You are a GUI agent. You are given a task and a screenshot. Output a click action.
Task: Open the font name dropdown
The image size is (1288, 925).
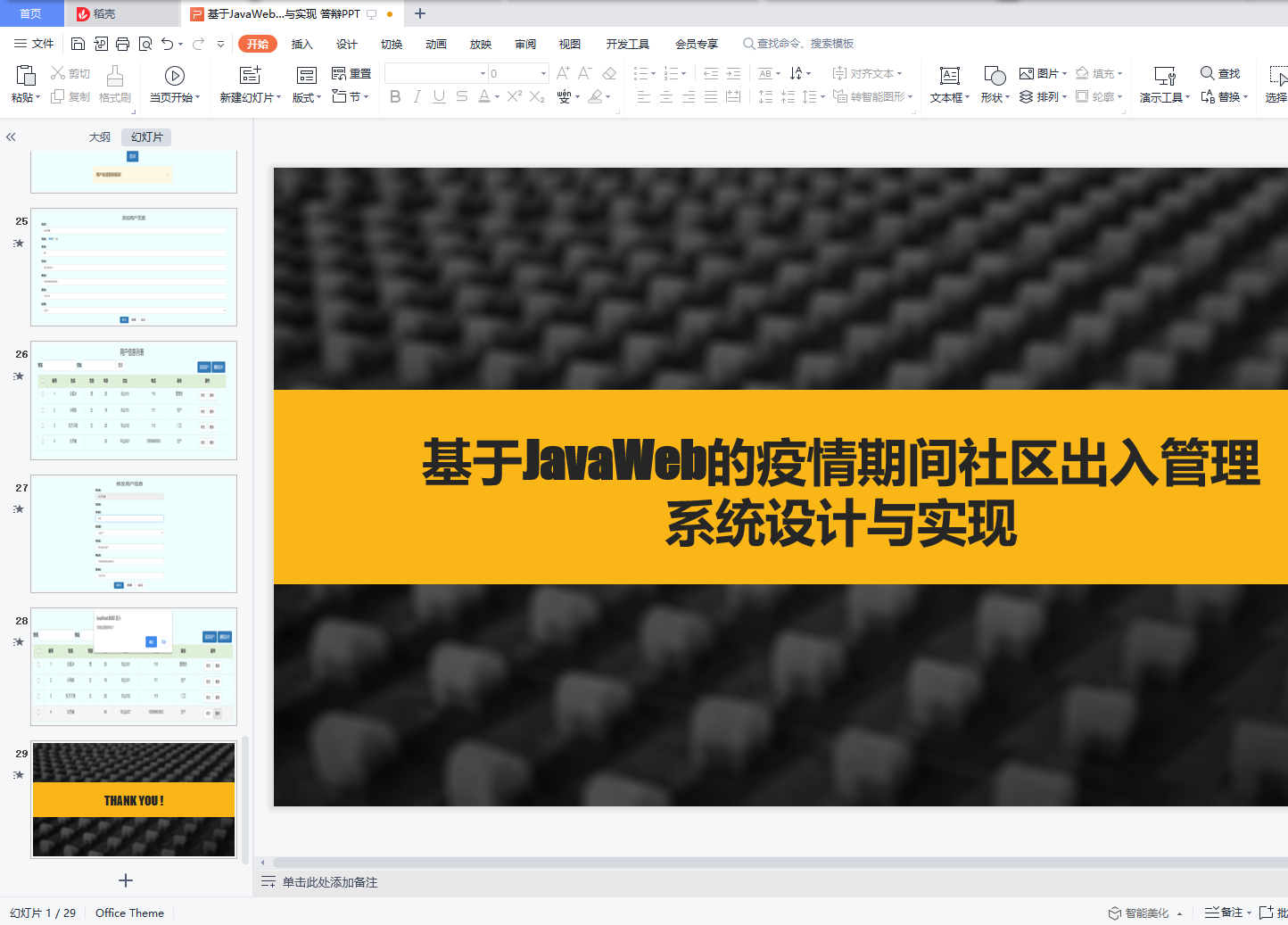pos(483,73)
